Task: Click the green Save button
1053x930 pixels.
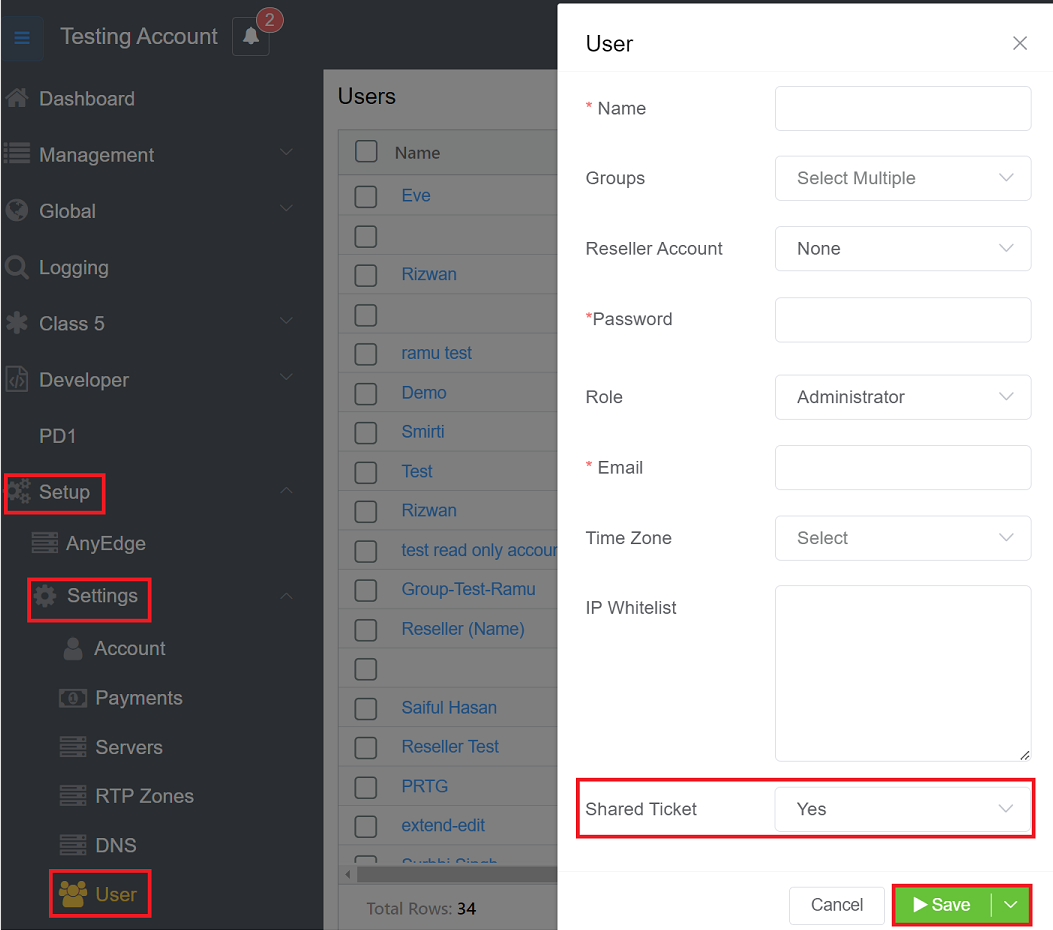Action: pos(941,905)
